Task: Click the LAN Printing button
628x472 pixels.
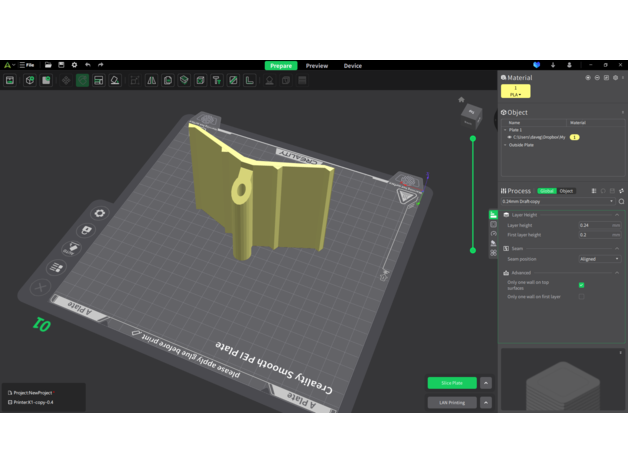Action: coord(451,402)
